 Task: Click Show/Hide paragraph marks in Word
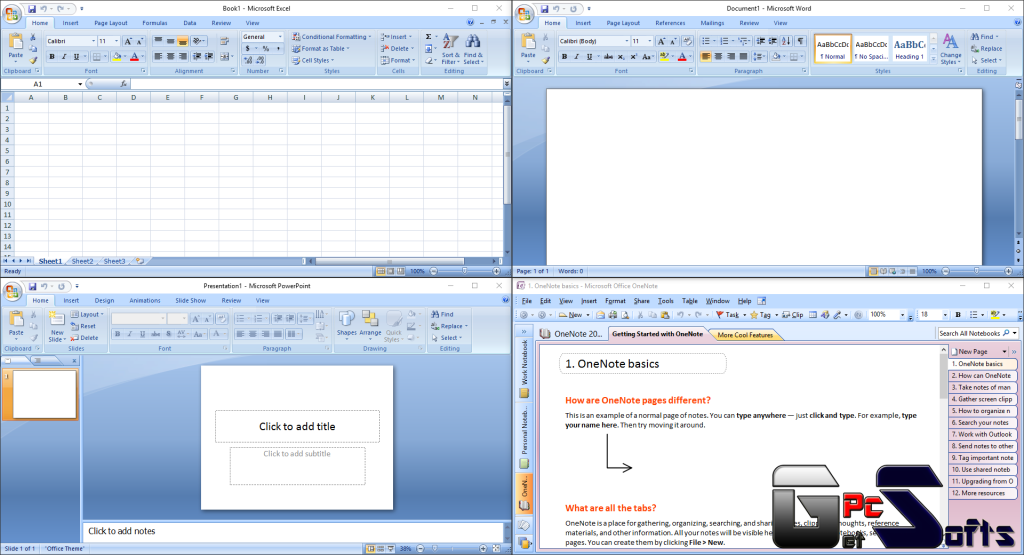801,41
